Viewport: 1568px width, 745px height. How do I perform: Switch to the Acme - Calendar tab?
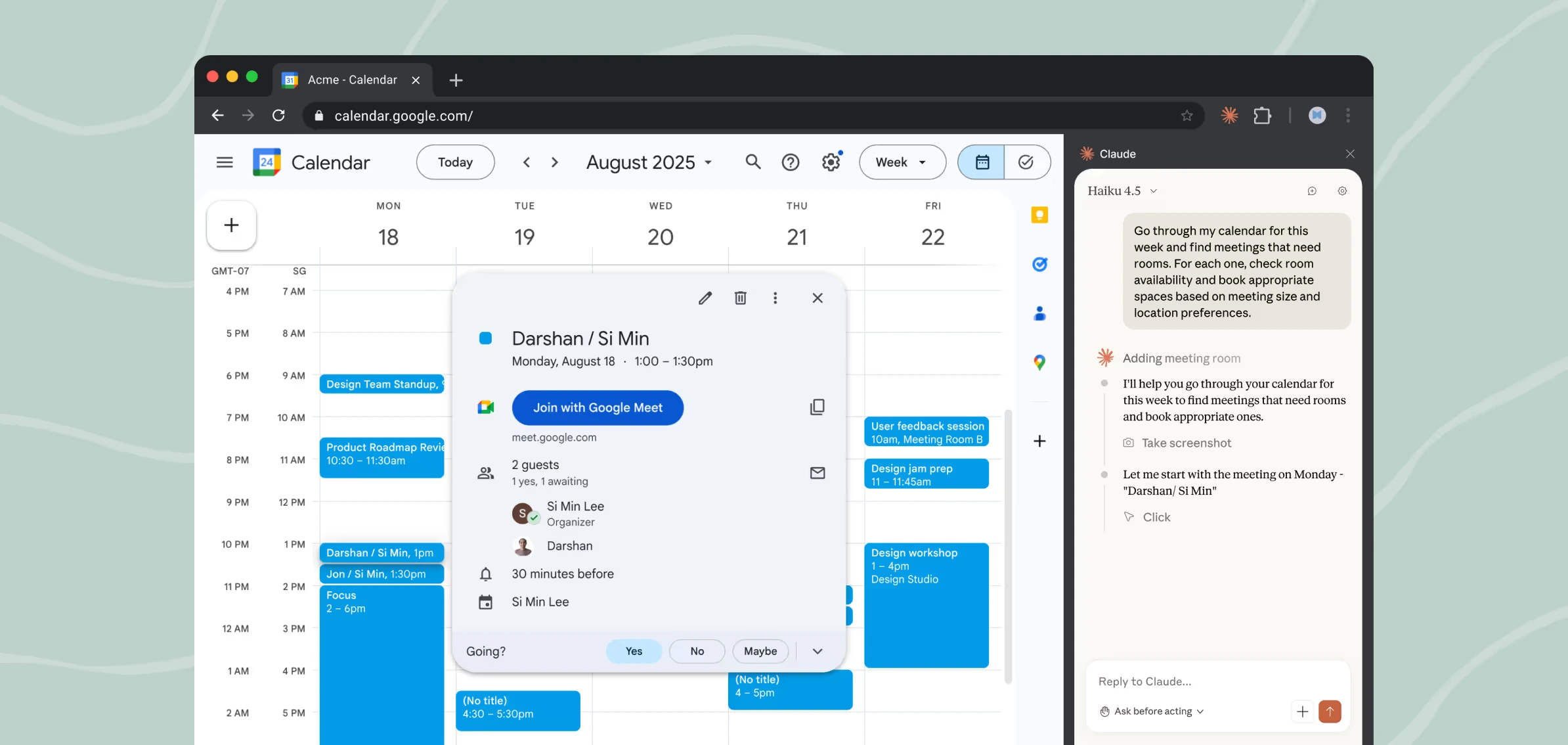353,79
